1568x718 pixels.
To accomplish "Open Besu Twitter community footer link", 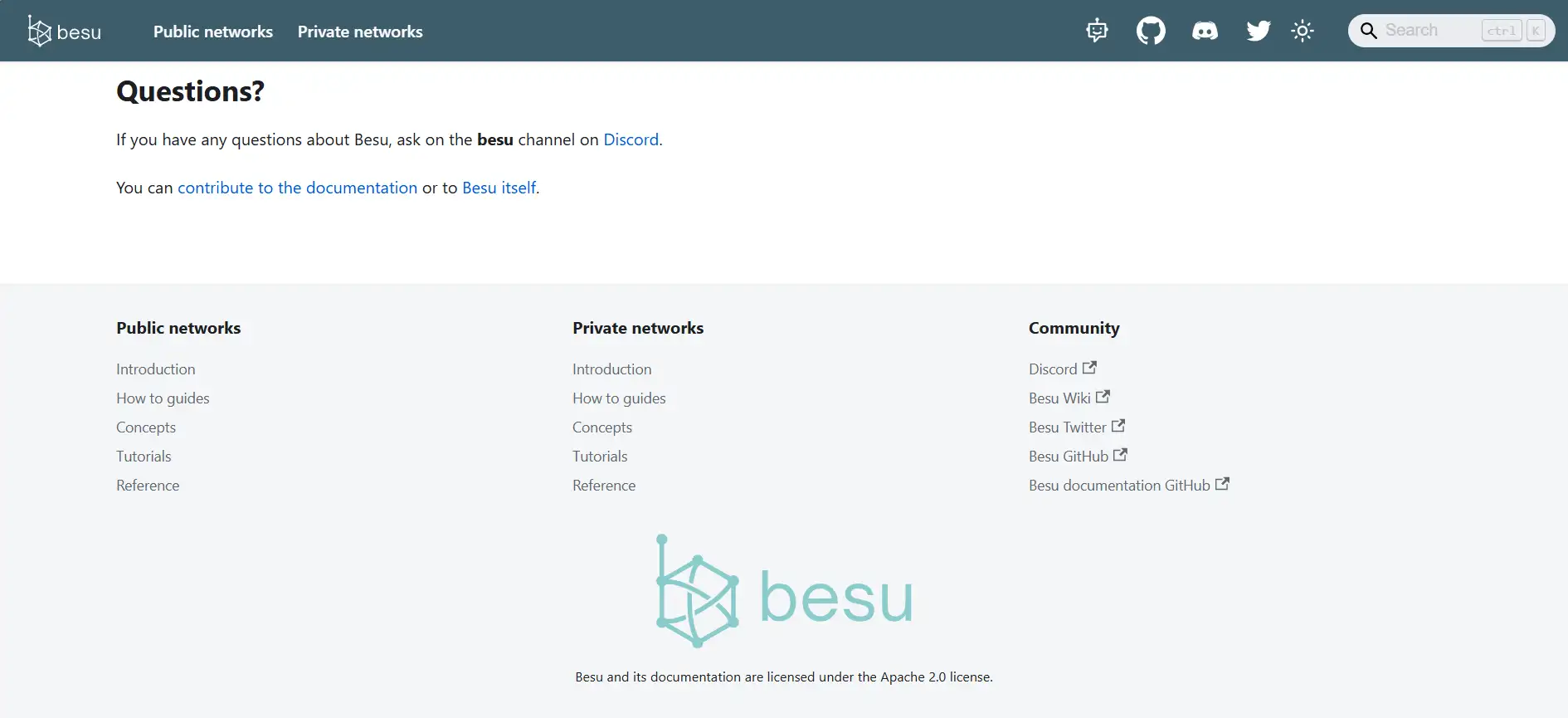I will 1067,427.
